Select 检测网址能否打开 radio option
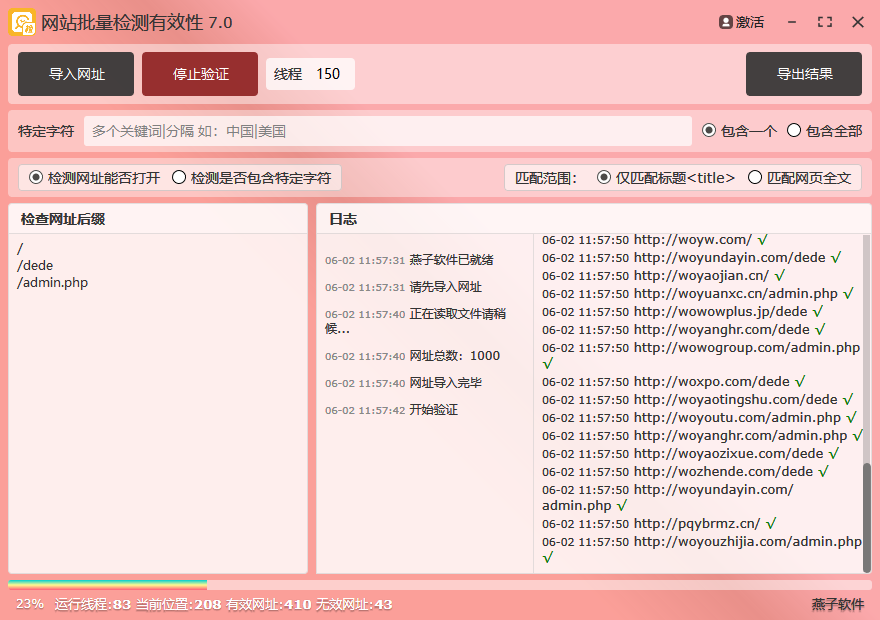Viewport: 880px width, 620px height. (x=94, y=178)
